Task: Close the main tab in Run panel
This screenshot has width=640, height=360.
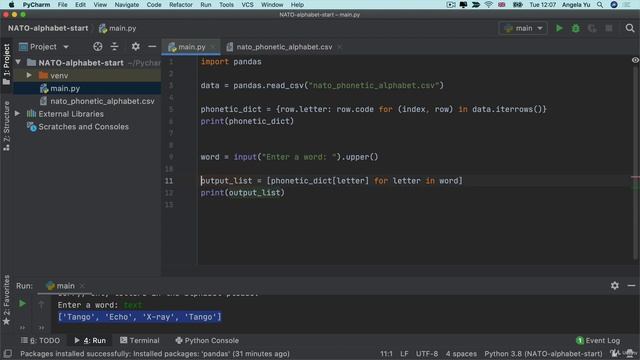Action: point(82,286)
